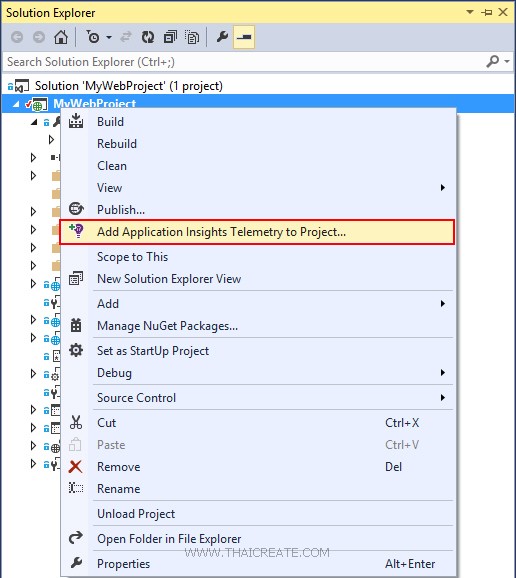Click the New Solution Explorer View icon
This screenshot has height=578, width=516.
(76, 278)
